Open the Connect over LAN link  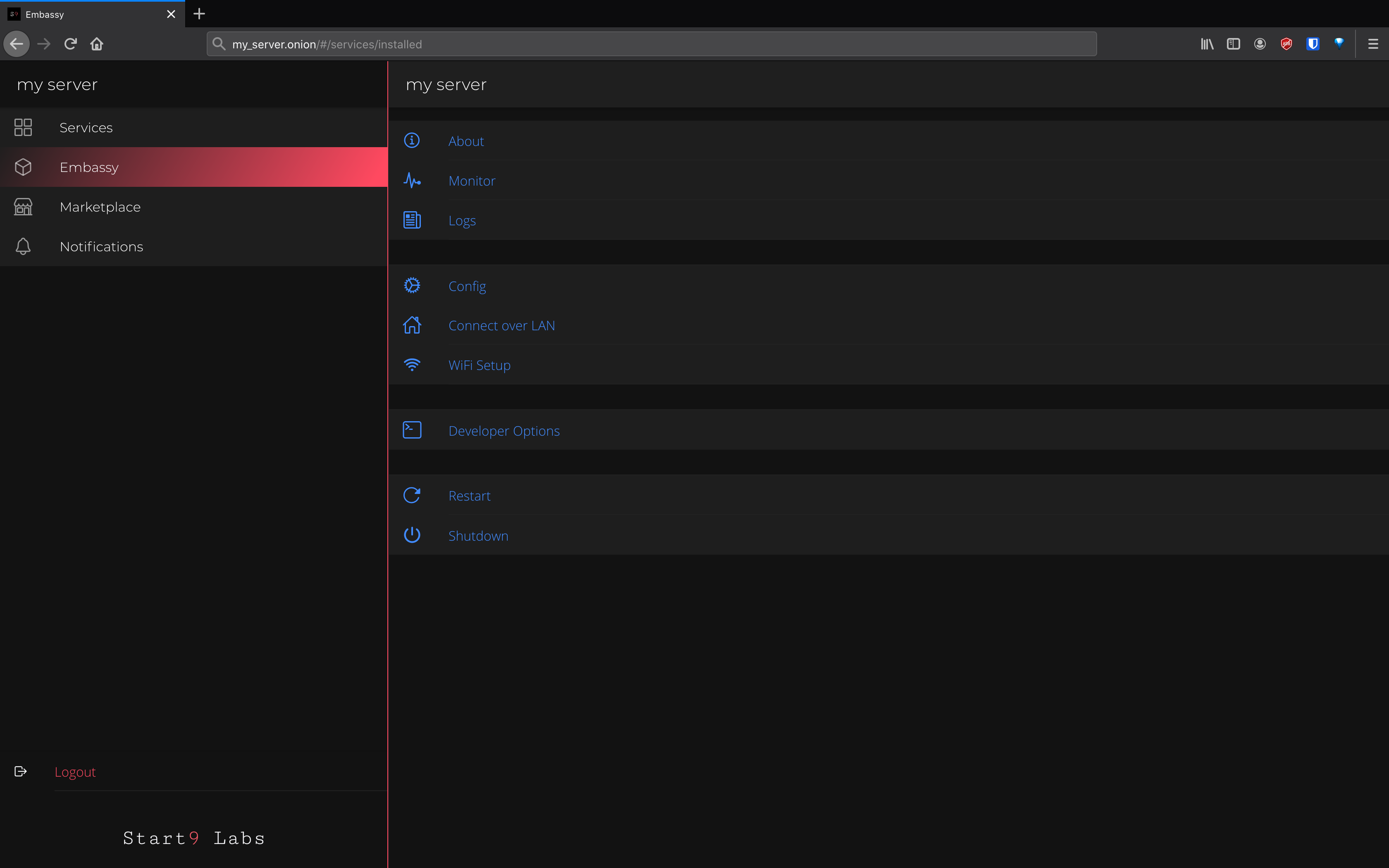pyautogui.click(x=501, y=326)
